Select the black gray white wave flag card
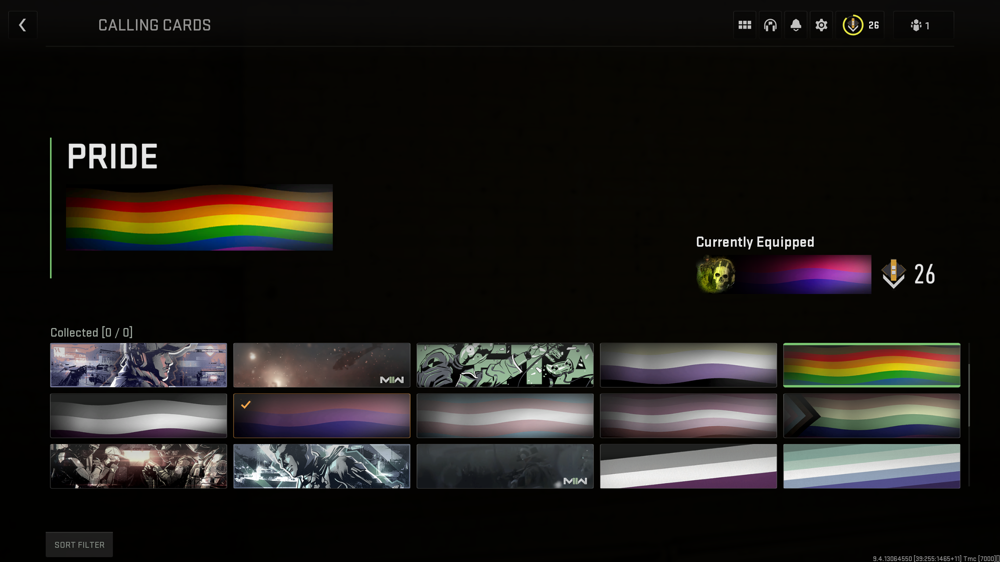This screenshot has width=1000, height=562. (x=138, y=415)
